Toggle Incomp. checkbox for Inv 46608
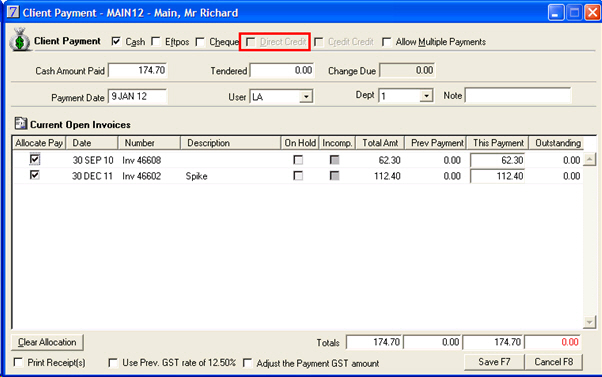The image size is (602, 377). tap(334, 160)
